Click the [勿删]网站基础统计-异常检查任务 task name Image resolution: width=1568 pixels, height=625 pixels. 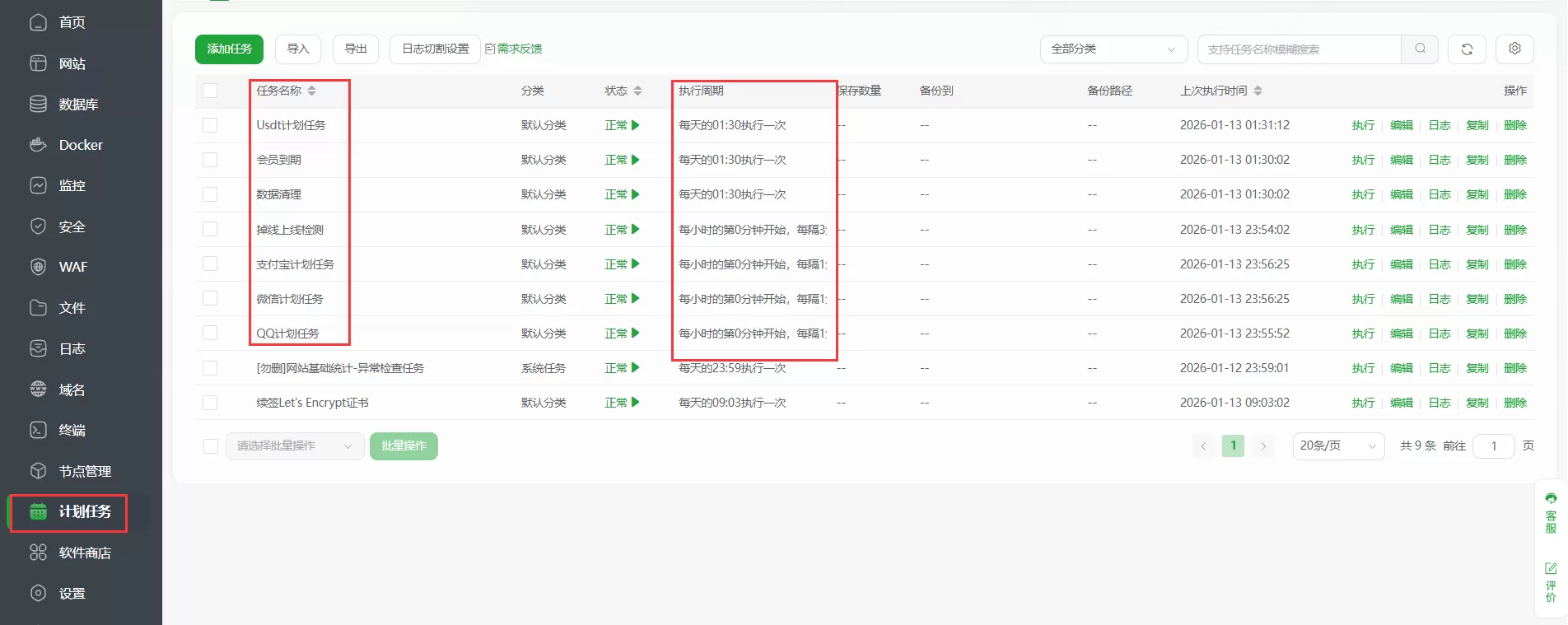(x=340, y=368)
